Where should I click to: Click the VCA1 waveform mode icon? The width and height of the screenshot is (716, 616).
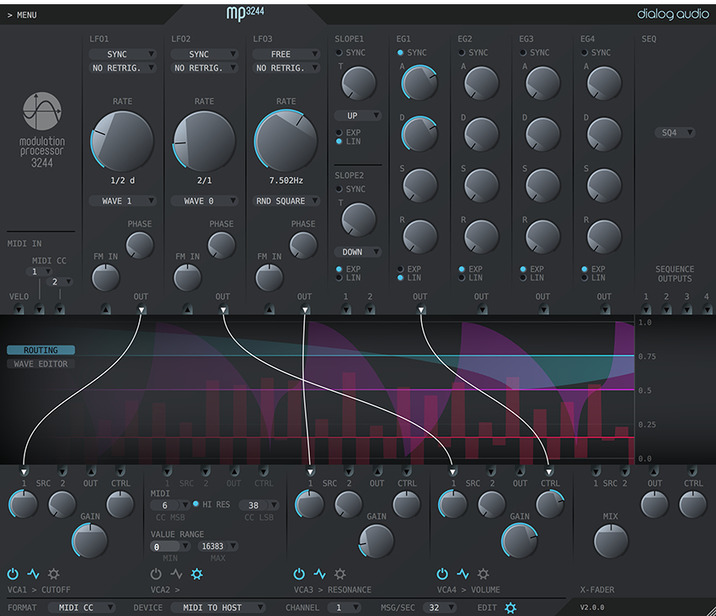click(x=33, y=574)
